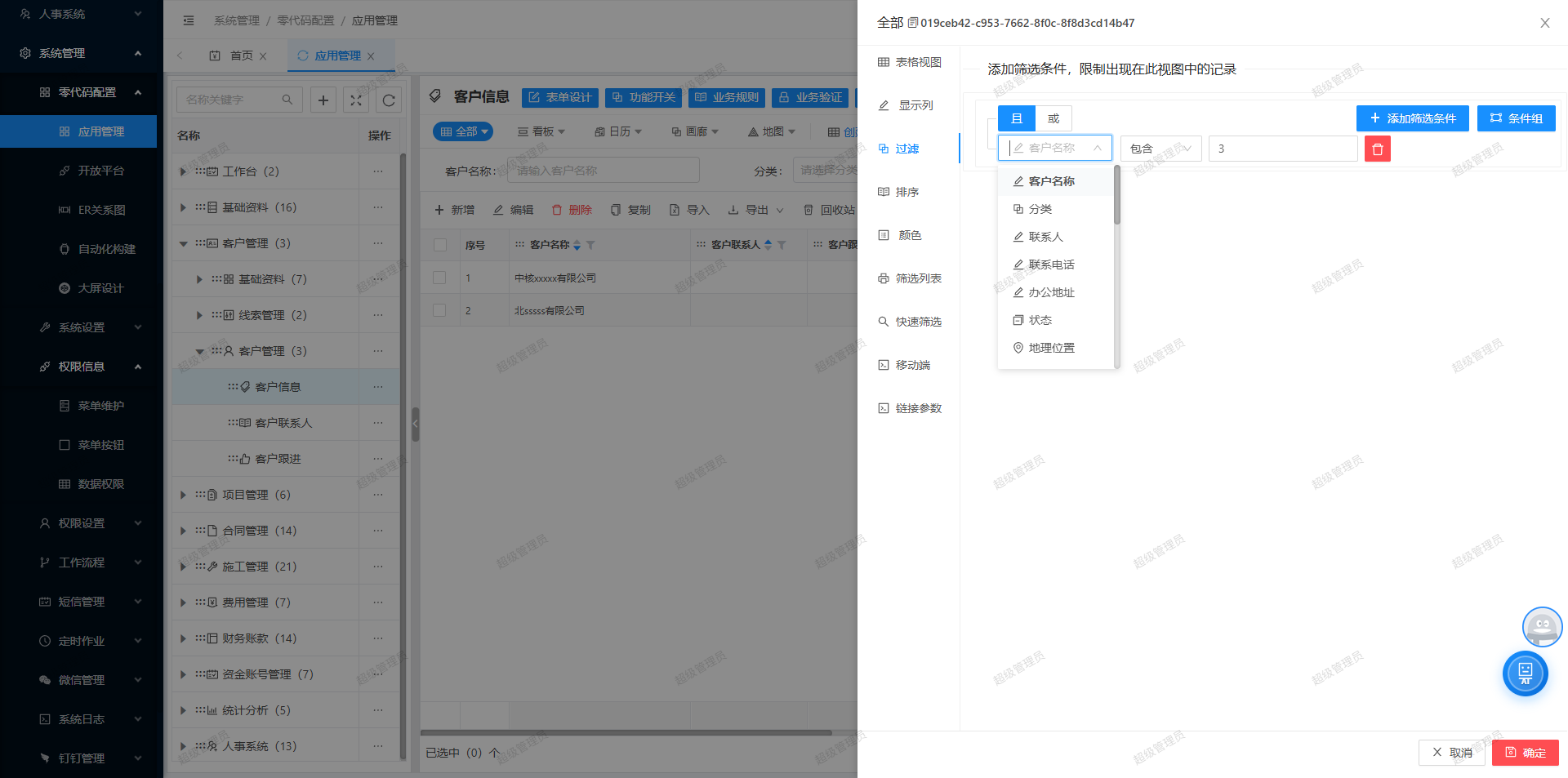This screenshot has height=778, width=1568.
Task: Expand the 系统设置 sidebar menu
Action: [78, 327]
